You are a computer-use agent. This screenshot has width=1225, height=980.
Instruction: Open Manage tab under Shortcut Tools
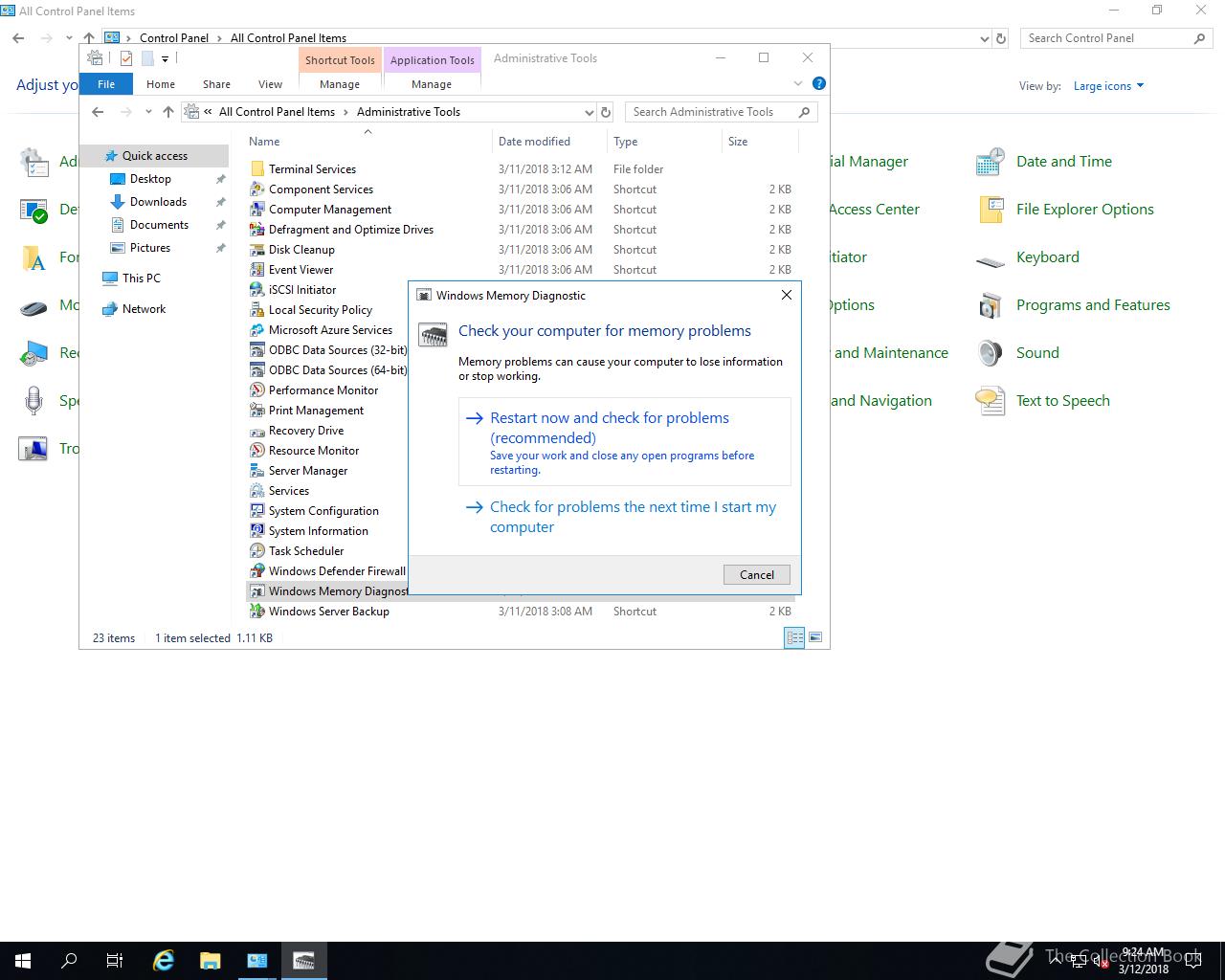(340, 84)
